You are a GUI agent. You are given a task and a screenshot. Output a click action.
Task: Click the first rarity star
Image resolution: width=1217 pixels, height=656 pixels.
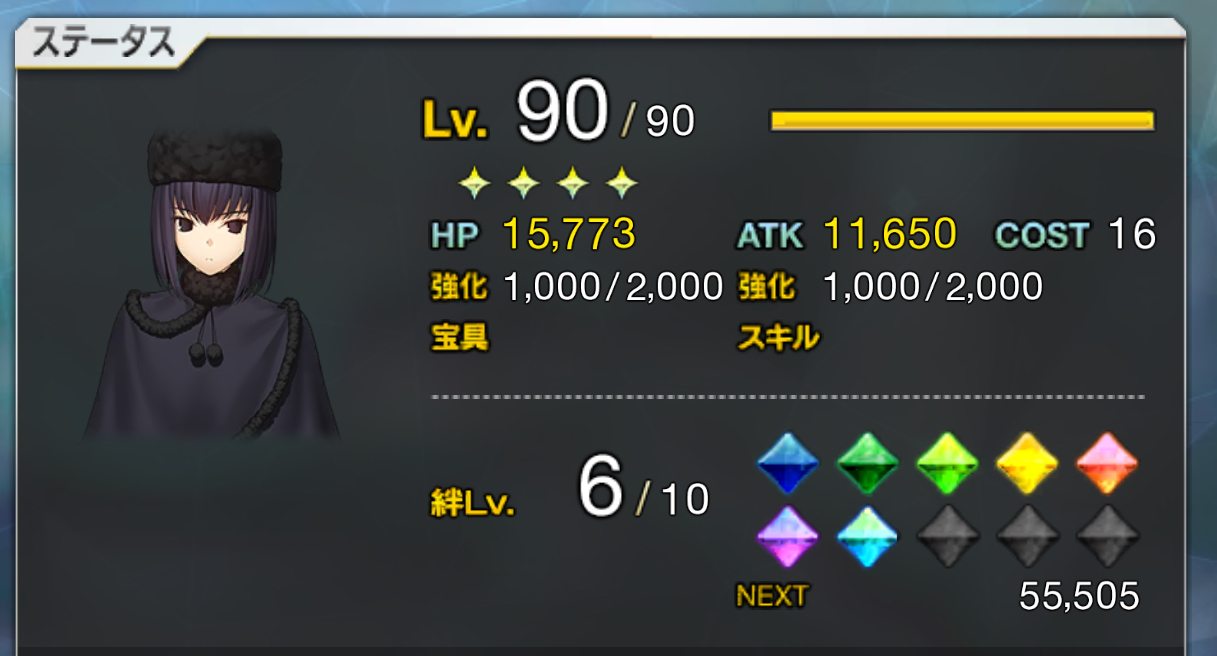pyautogui.click(x=474, y=182)
